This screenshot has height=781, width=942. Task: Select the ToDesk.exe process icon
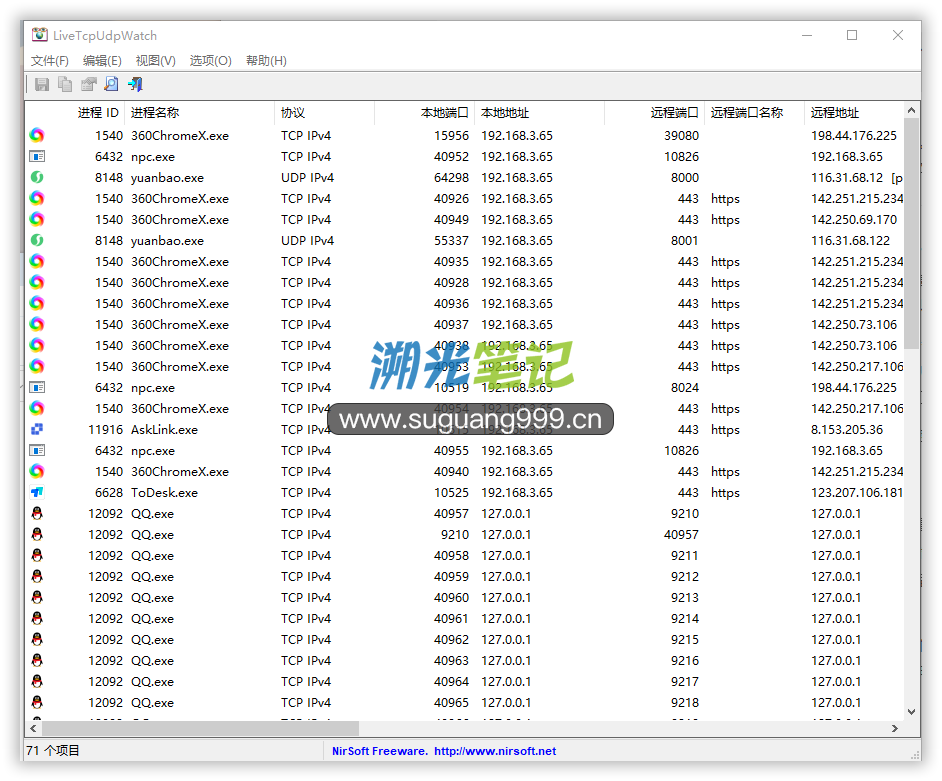(37, 493)
